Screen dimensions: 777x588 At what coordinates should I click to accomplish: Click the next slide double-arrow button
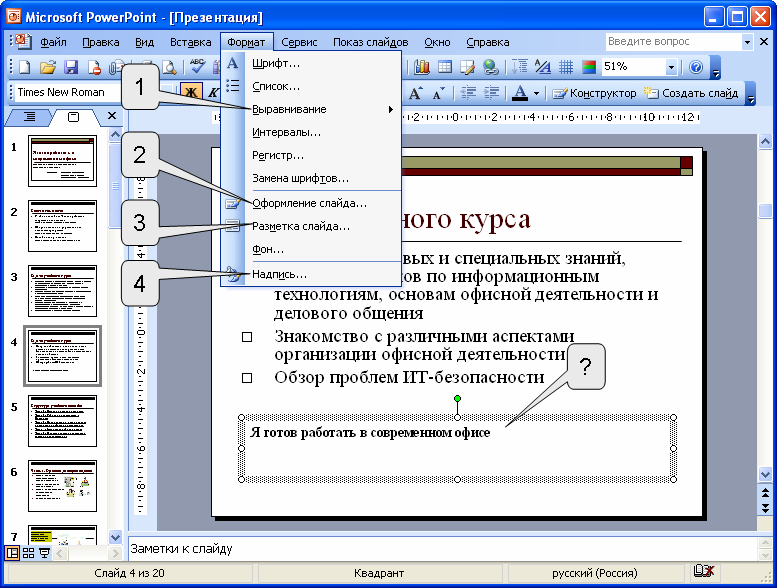(x=765, y=508)
